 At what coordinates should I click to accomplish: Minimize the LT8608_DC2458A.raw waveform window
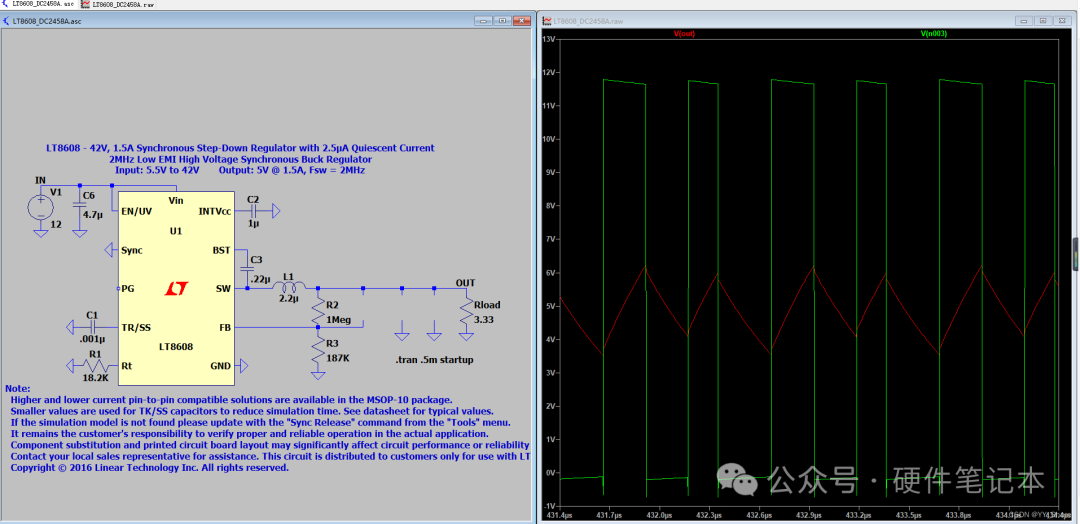1022,20
